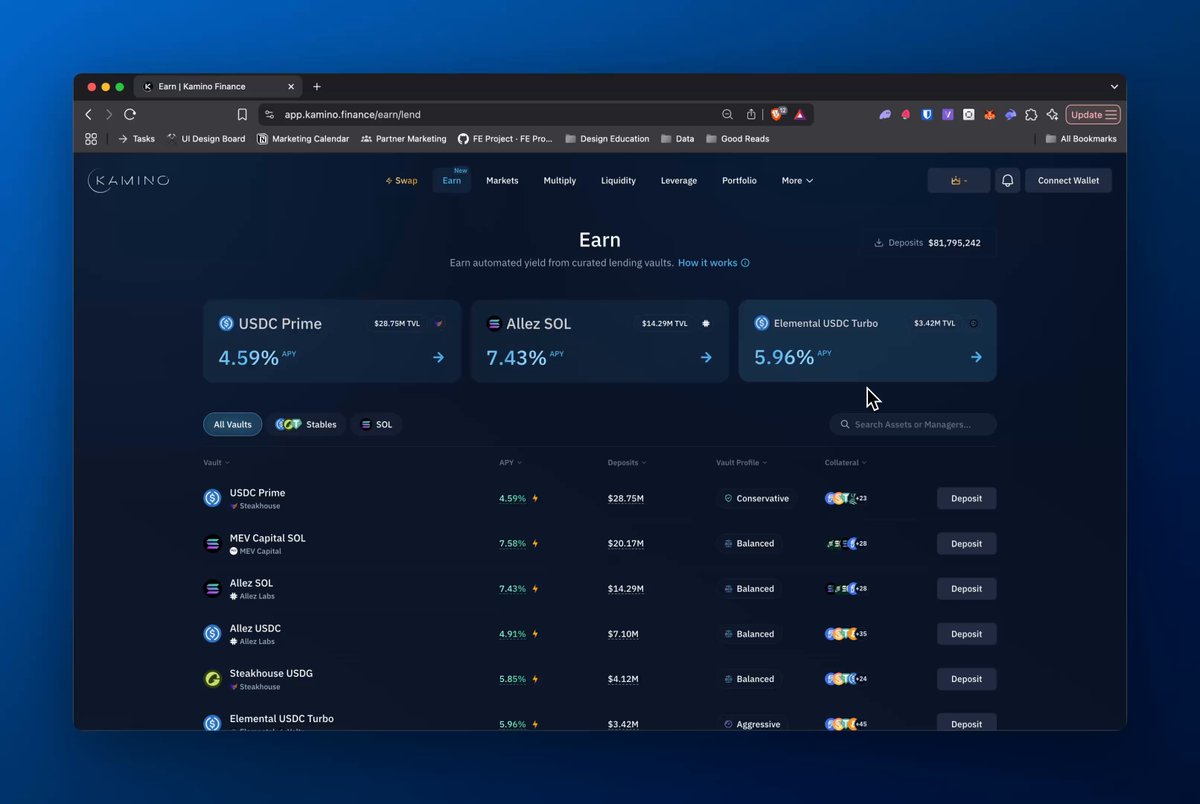Viewport: 1200px width, 804px height.
Task: Open the All Bookmarks folder
Action: 1081,139
